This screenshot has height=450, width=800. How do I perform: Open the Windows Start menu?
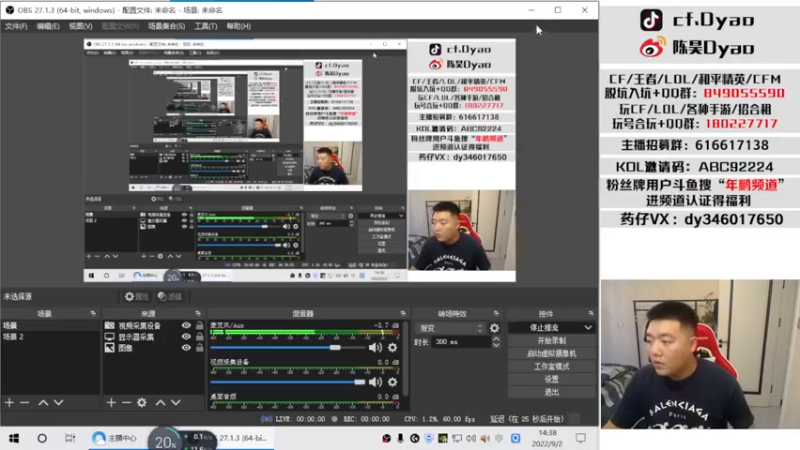pyautogui.click(x=14, y=438)
